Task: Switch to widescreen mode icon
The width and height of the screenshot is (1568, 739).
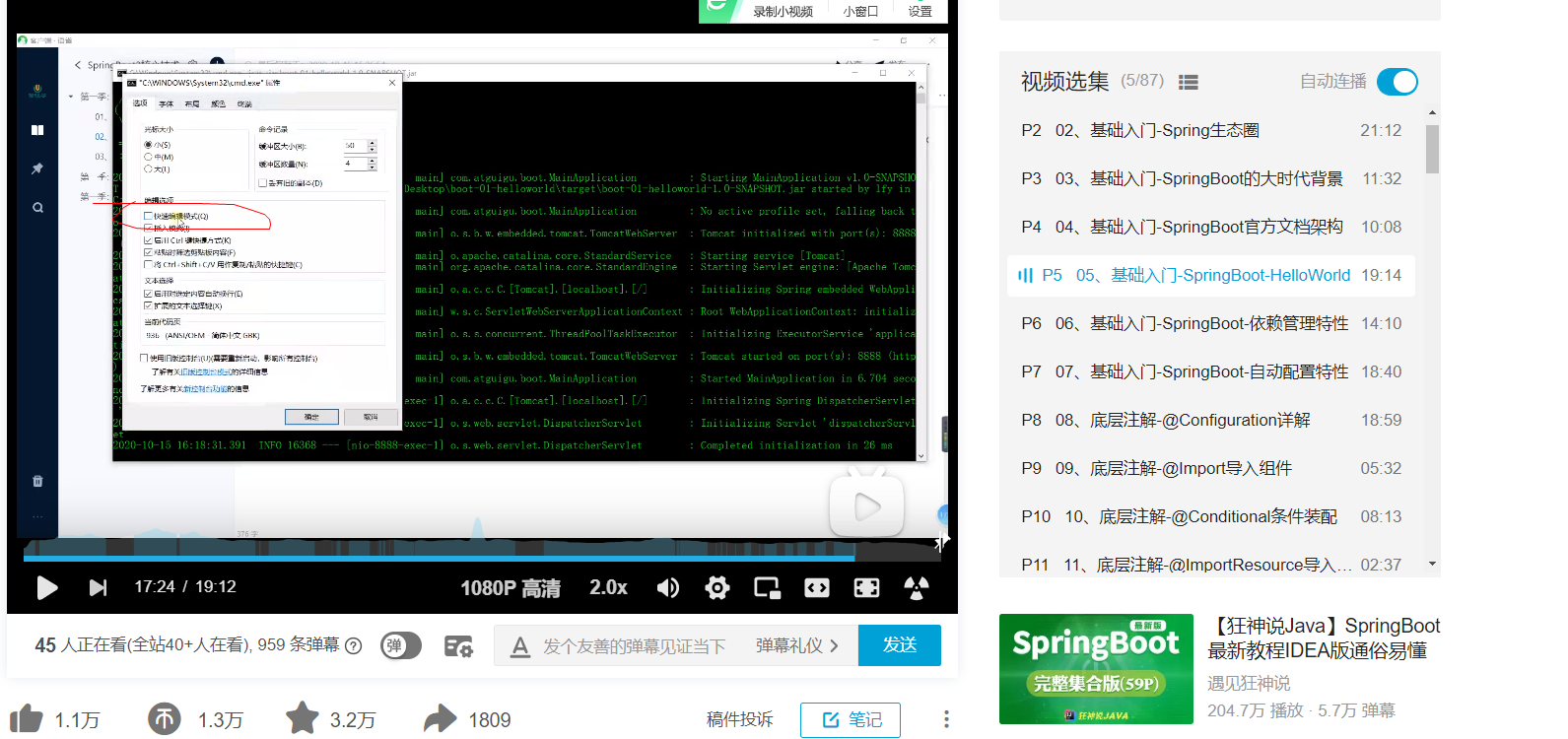Action: [x=817, y=588]
